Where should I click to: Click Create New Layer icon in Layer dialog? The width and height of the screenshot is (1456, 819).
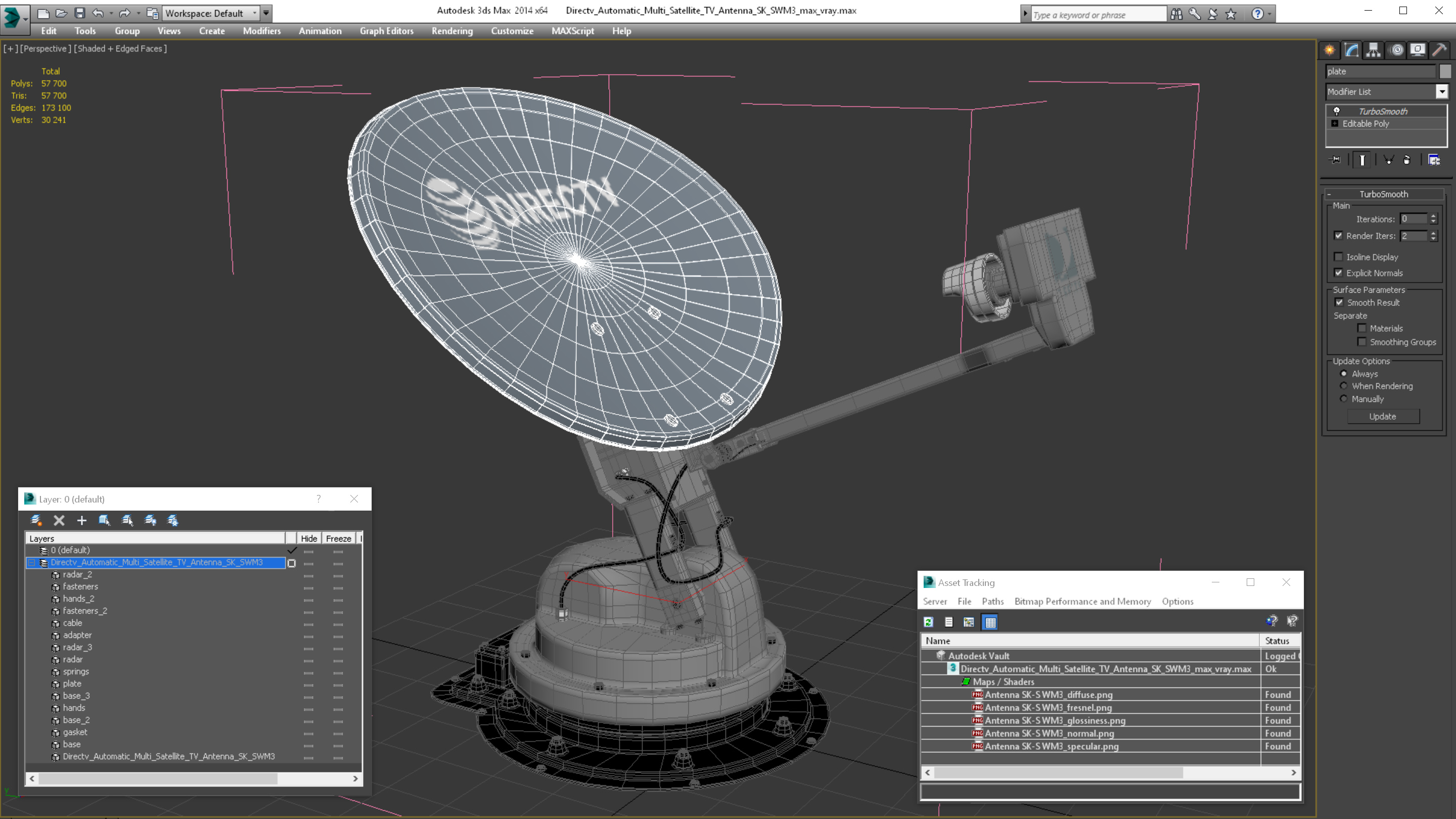coord(36,520)
